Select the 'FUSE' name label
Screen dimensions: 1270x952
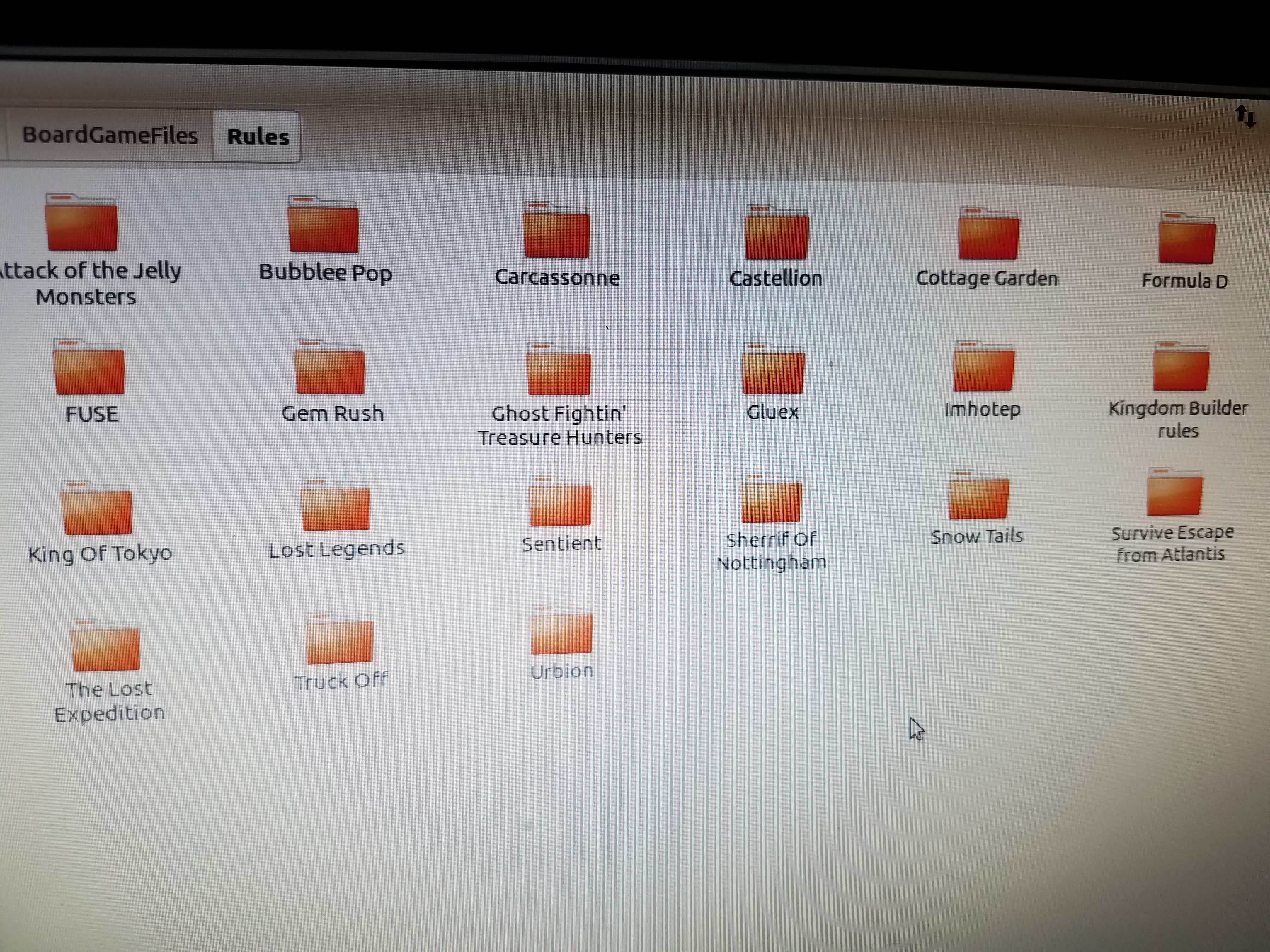pyautogui.click(x=92, y=414)
